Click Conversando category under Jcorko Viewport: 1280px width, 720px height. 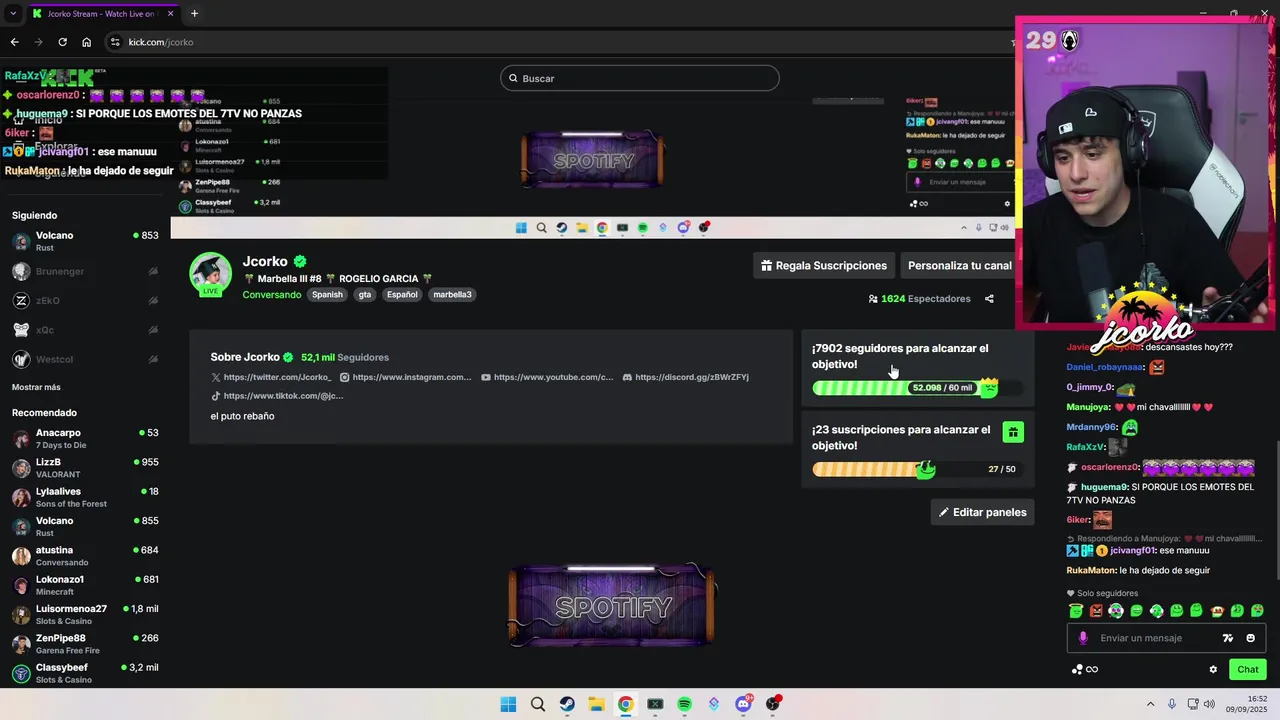271,295
